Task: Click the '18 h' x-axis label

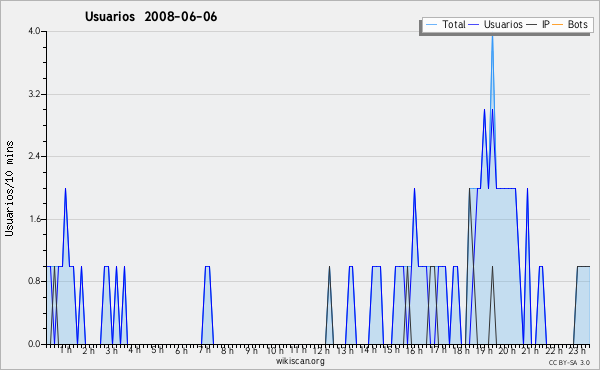Action: [x=461, y=351]
